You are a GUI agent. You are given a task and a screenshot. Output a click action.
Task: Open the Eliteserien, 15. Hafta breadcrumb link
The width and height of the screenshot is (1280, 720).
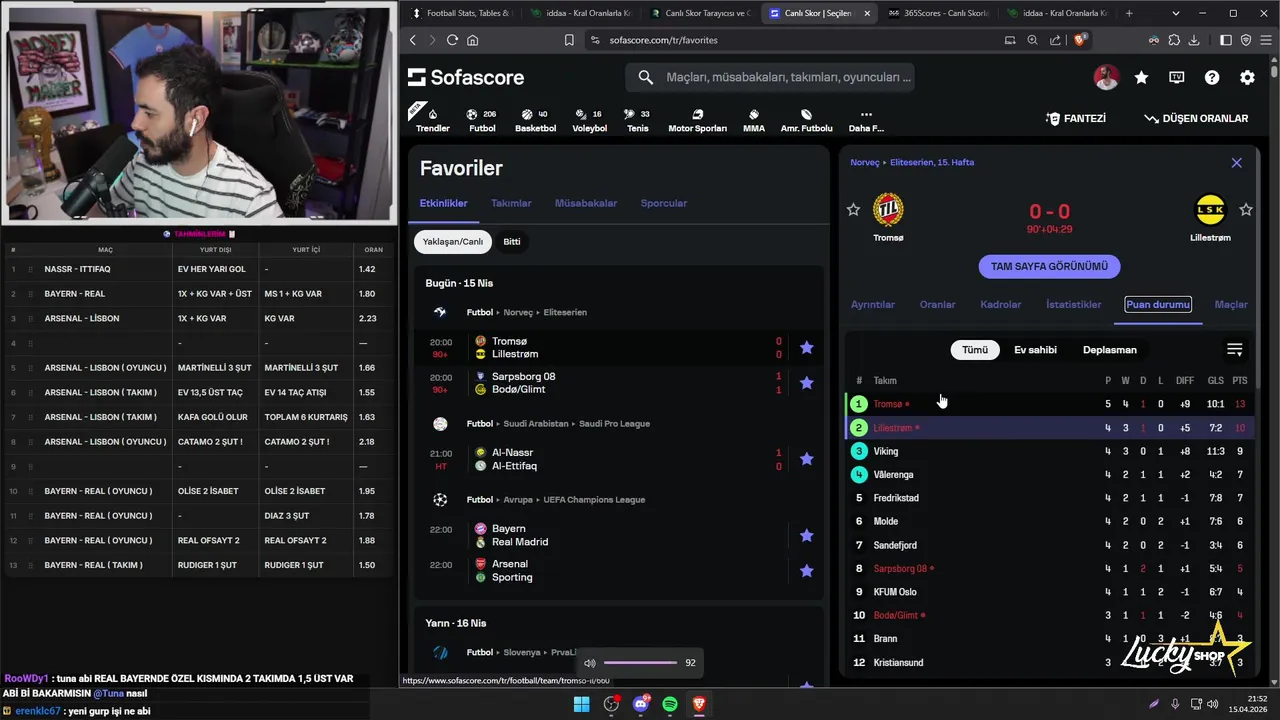click(x=932, y=162)
